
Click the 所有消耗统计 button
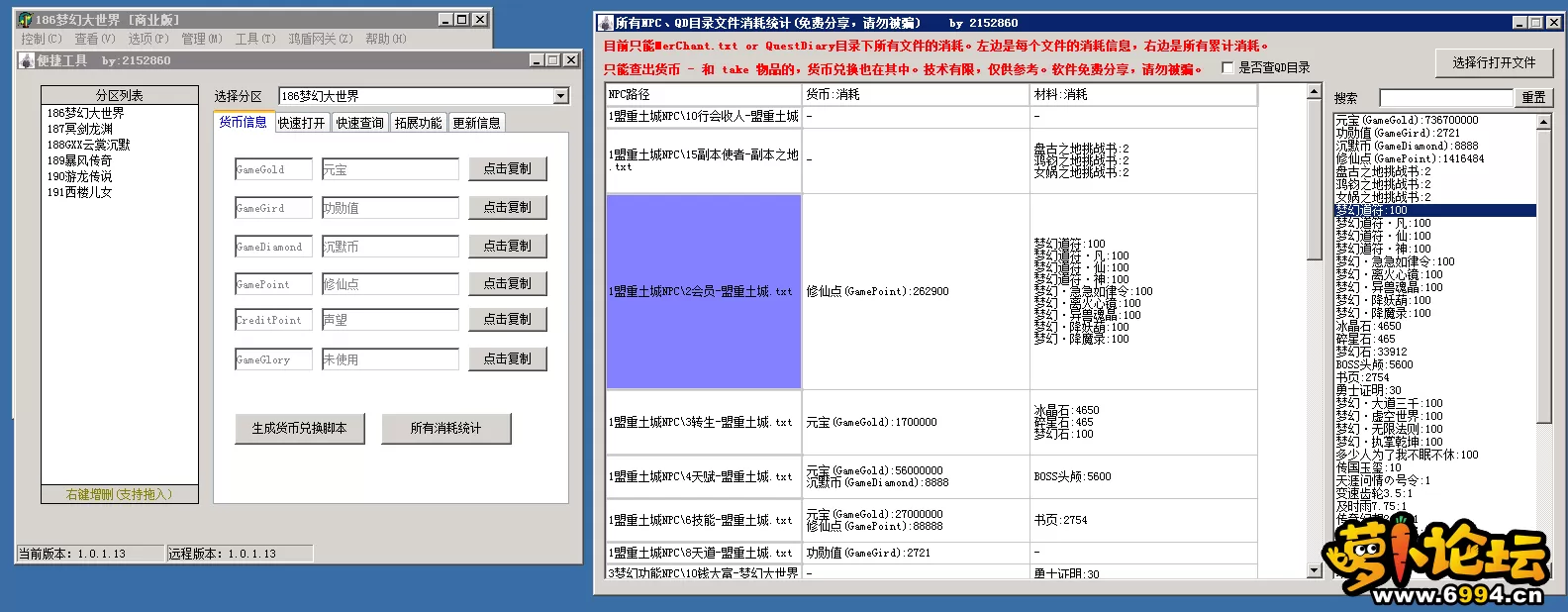[446, 429]
